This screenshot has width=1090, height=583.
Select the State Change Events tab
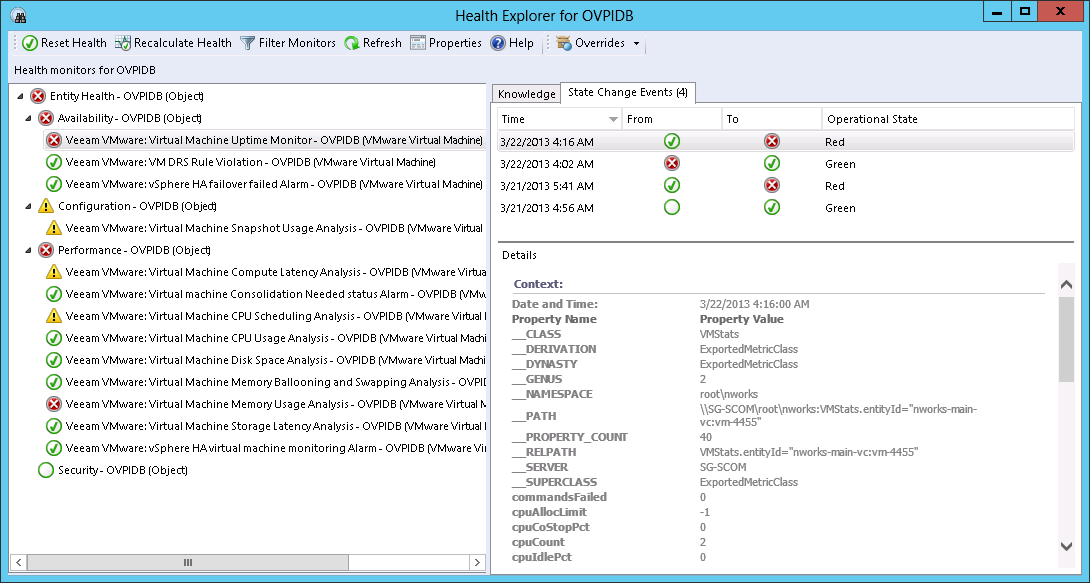click(x=627, y=93)
